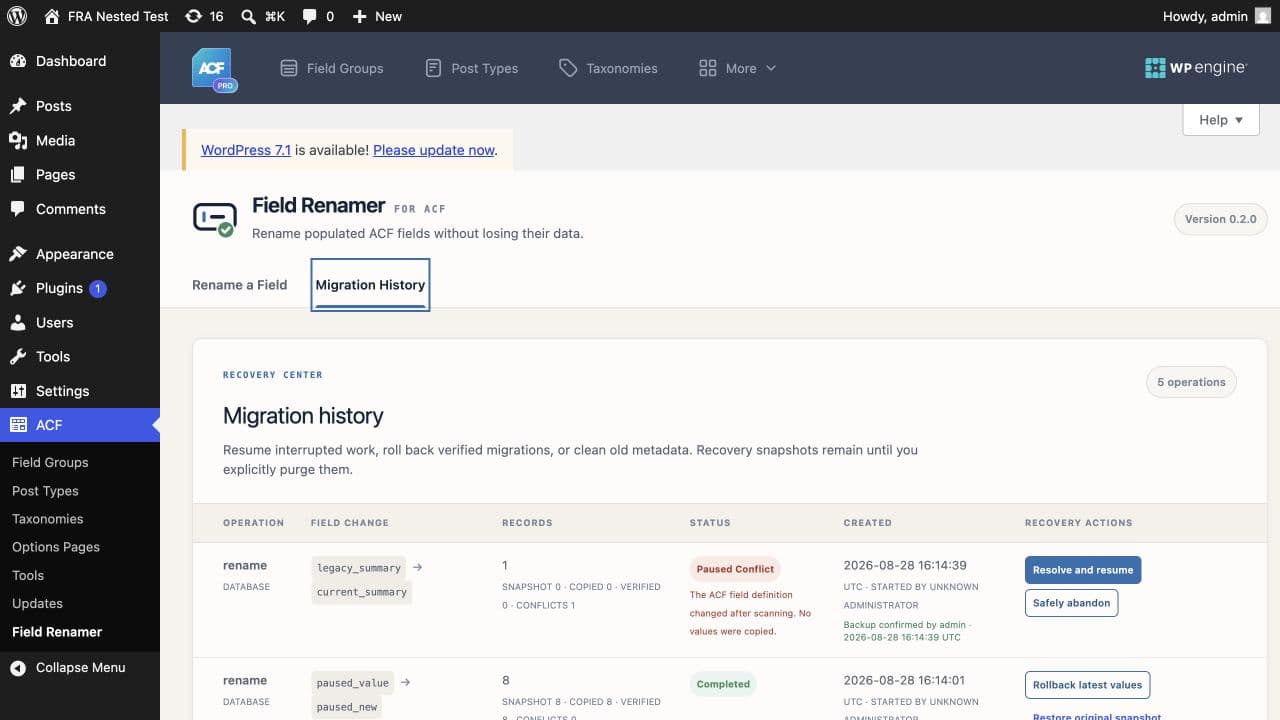Visit FRA Nested Test site home icon
This screenshot has width=1280, height=720.
(52, 16)
